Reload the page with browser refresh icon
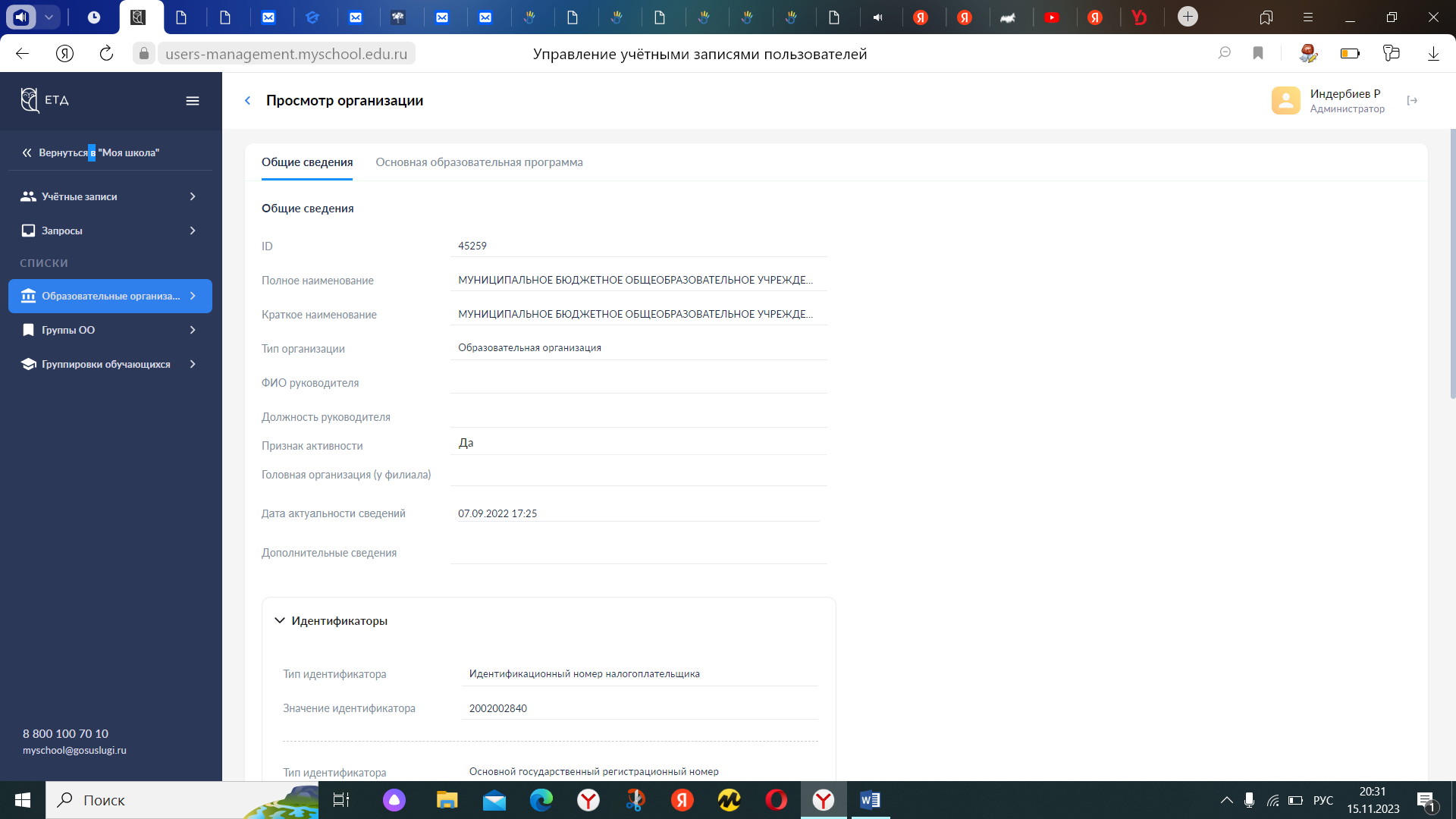1456x819 pixels. click(106, 54)
